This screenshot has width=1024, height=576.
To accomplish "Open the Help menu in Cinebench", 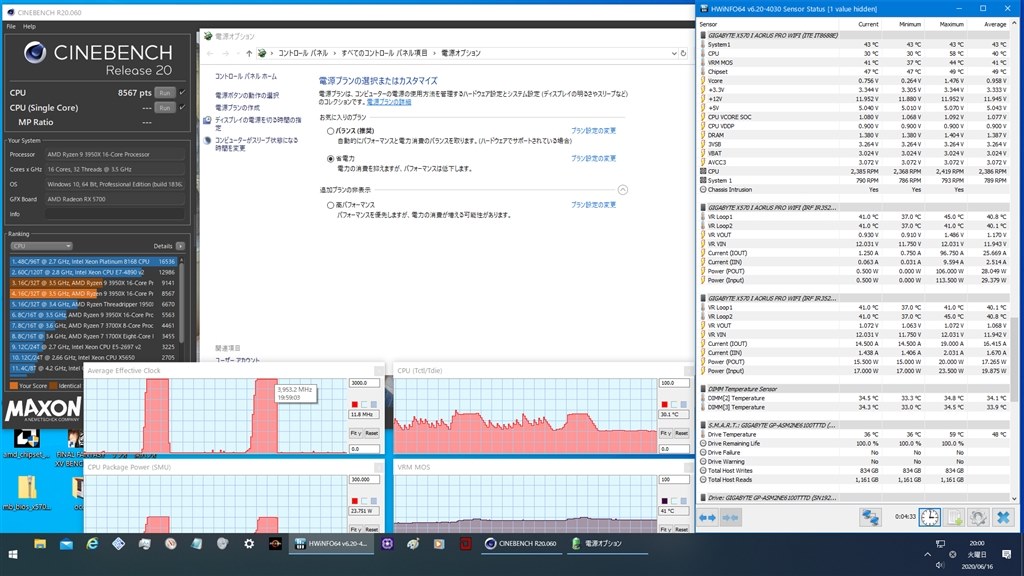I will click(29, 27).
